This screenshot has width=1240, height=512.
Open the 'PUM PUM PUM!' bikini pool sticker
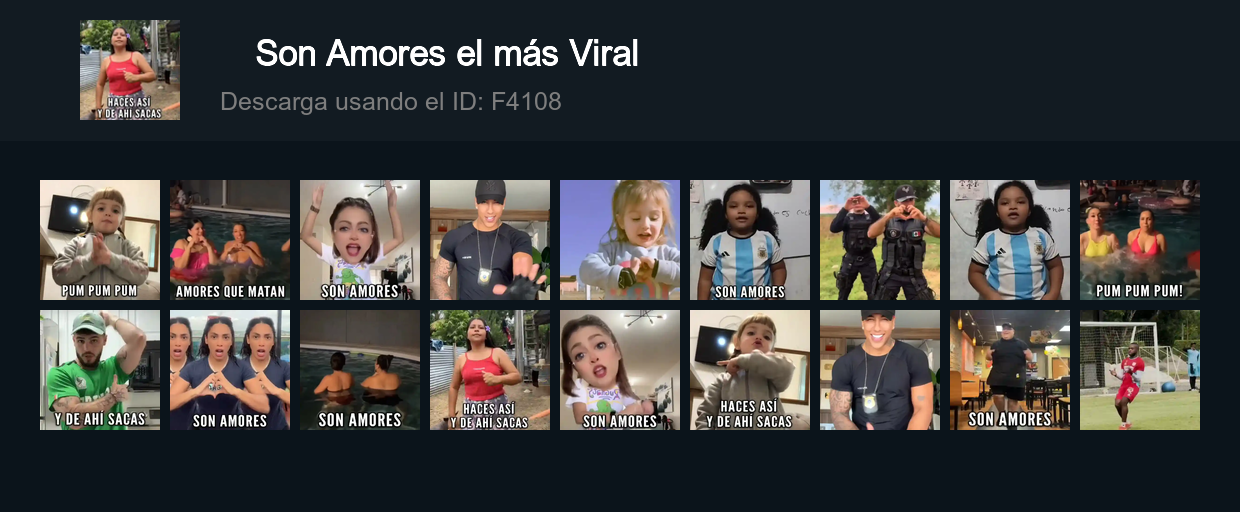click(1140, 240)
